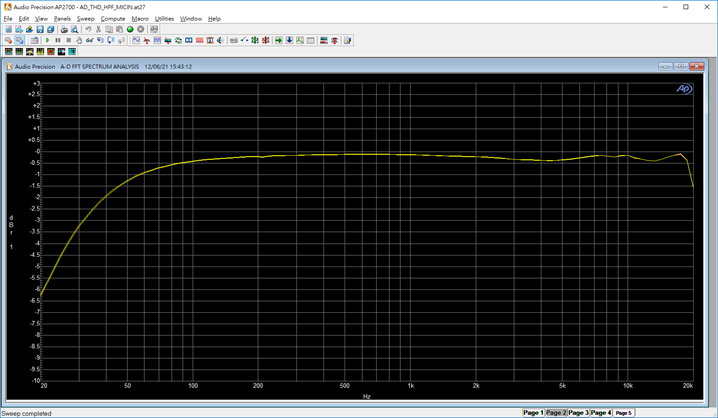Click the Print icon in toolbar
718x418 pixels.
(x=63, y=29)
